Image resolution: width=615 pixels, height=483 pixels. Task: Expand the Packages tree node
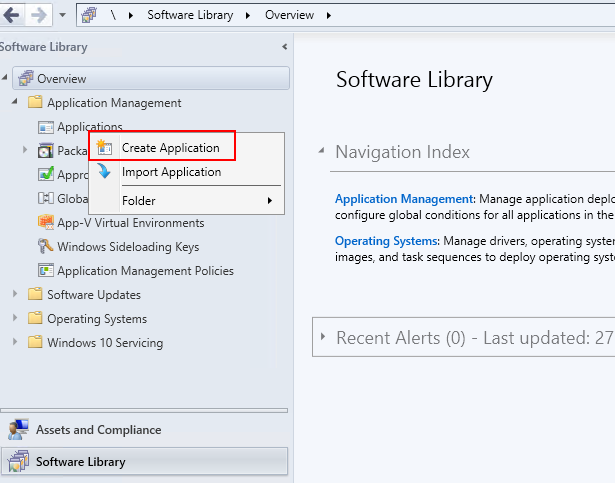click(25, 150)
